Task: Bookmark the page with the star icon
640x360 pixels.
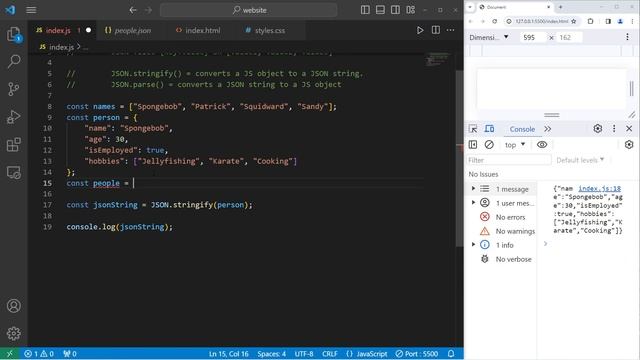Action: point(574,21)
